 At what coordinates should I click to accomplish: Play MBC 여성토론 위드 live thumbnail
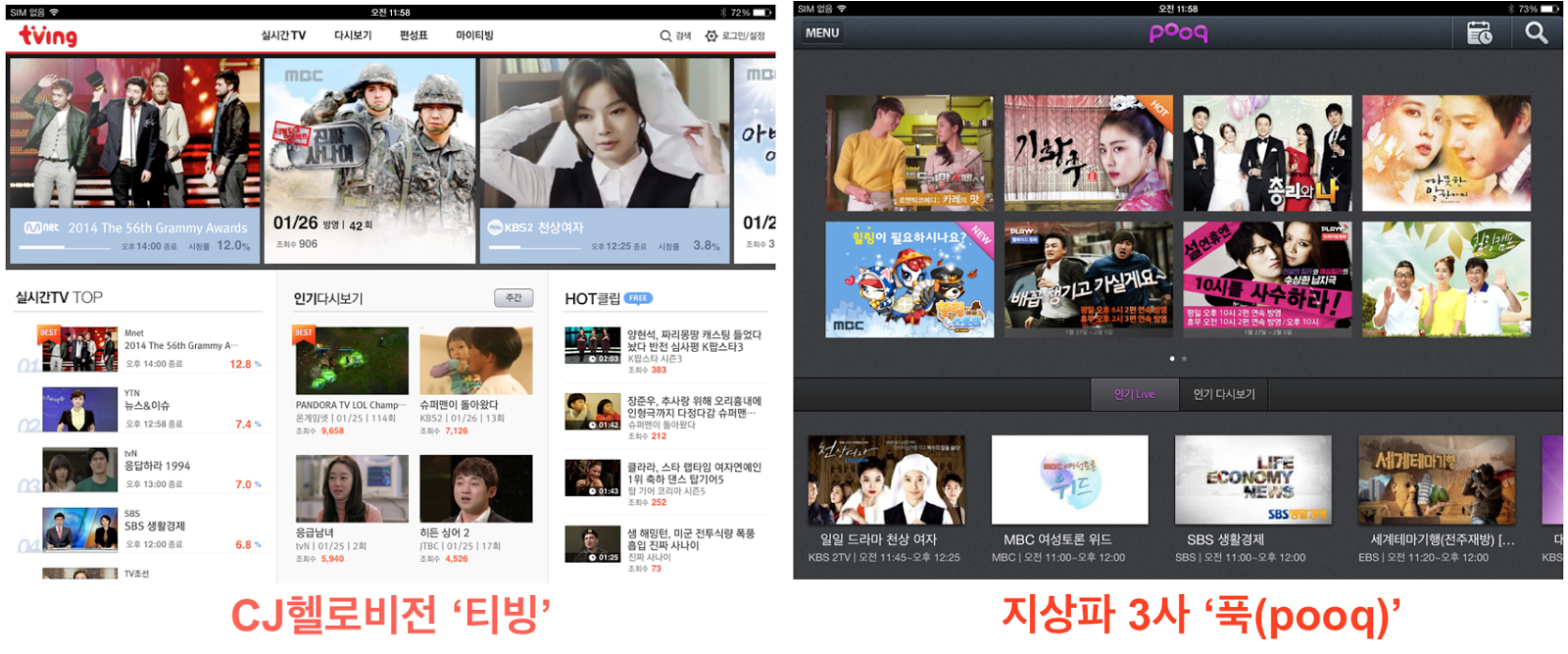[1070, 480]
